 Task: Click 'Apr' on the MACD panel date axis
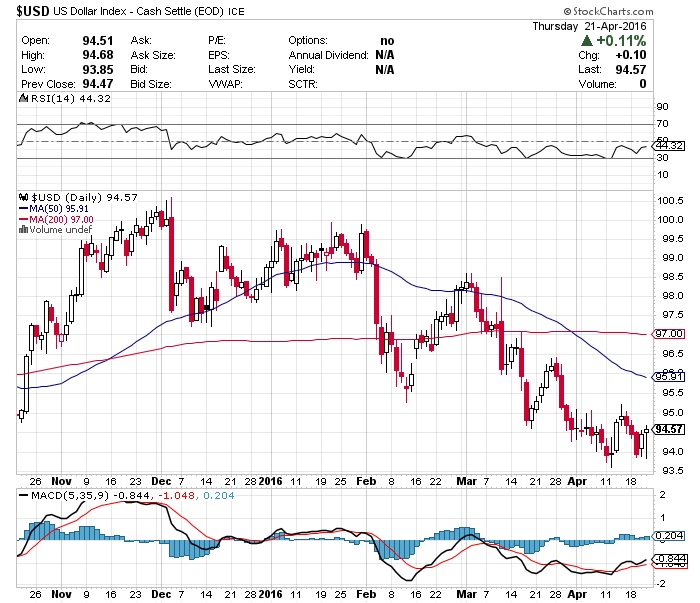(577, 595)
